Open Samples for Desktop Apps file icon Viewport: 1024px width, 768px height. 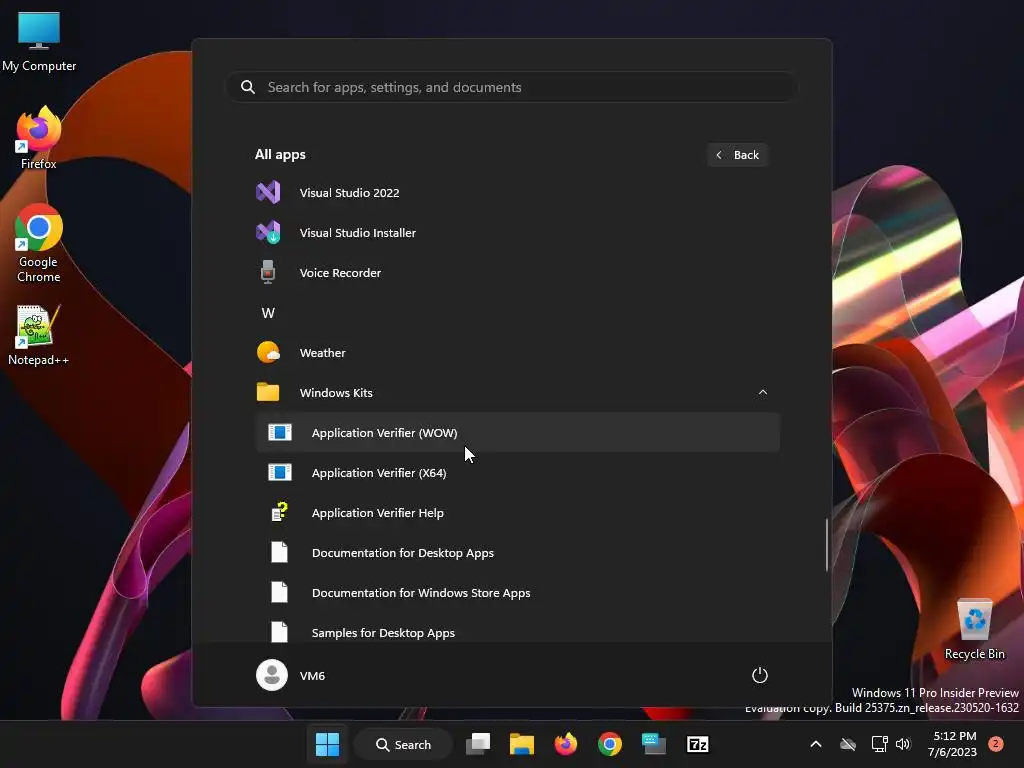[280, 632]
